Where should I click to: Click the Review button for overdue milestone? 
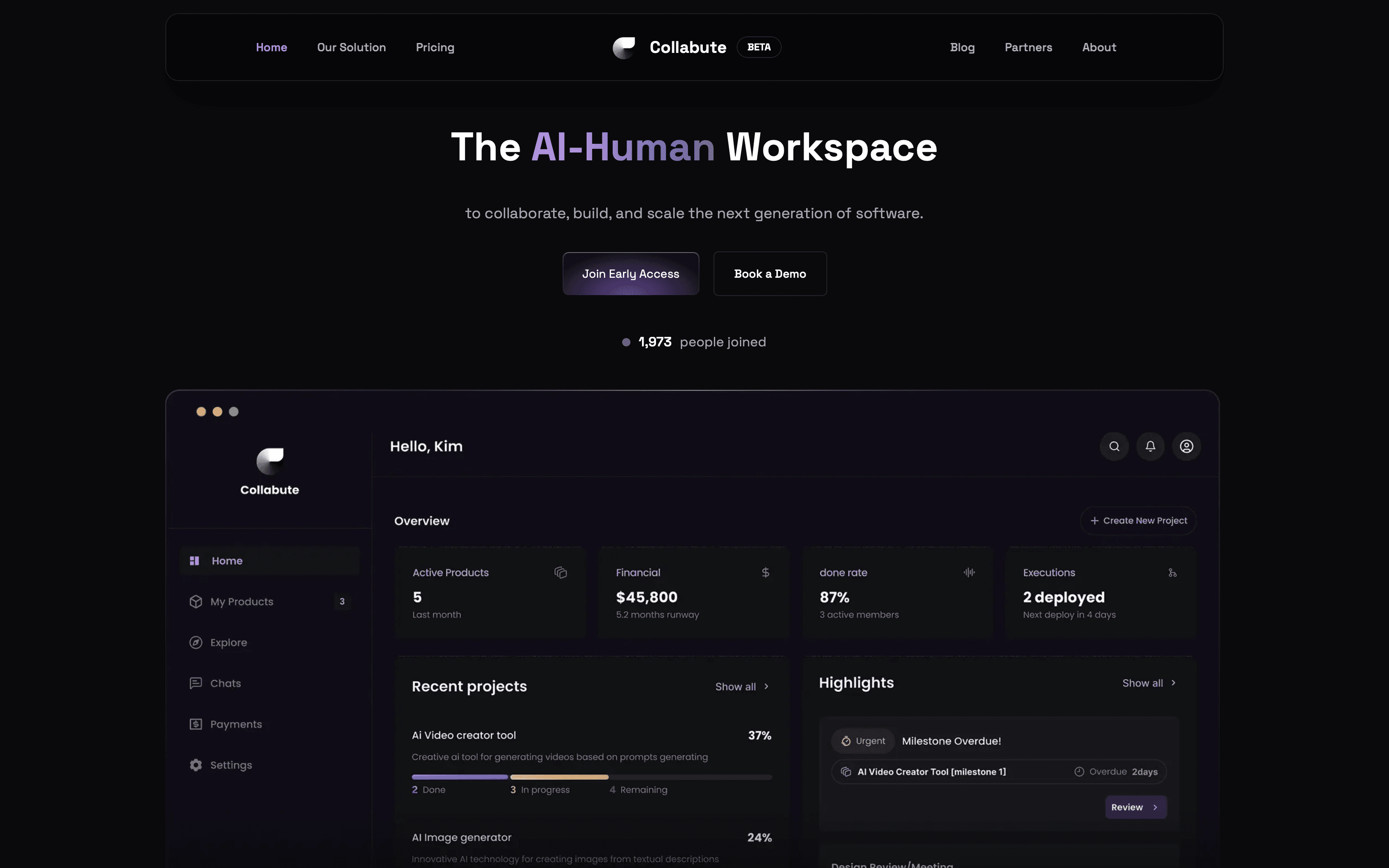[1136, 807]
